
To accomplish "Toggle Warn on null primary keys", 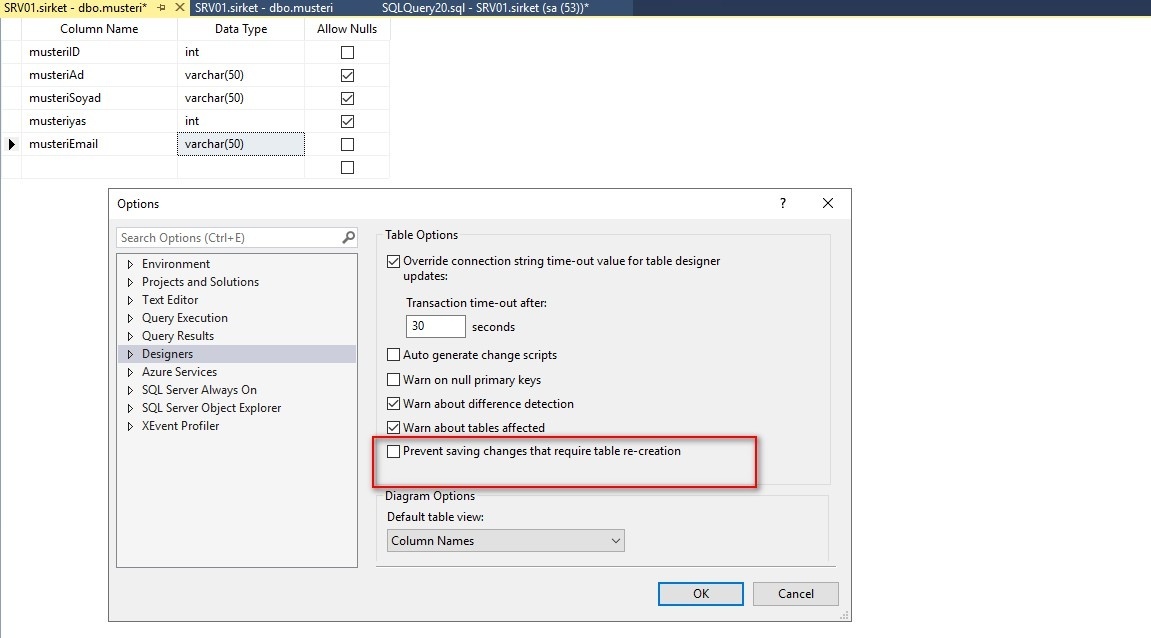I will [393, 380].
